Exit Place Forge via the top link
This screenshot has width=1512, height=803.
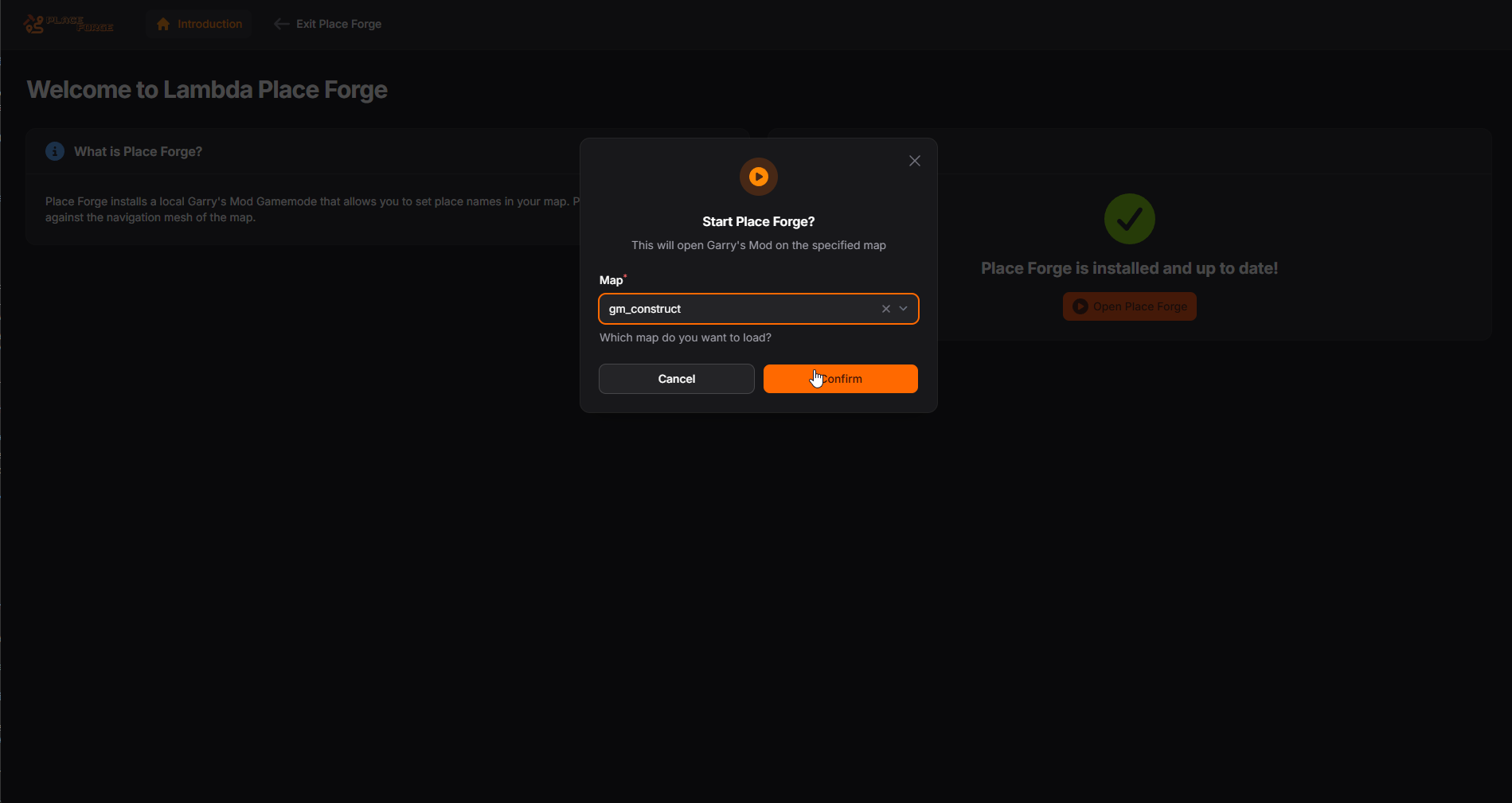pyautogui.click(x=328, y=24)
